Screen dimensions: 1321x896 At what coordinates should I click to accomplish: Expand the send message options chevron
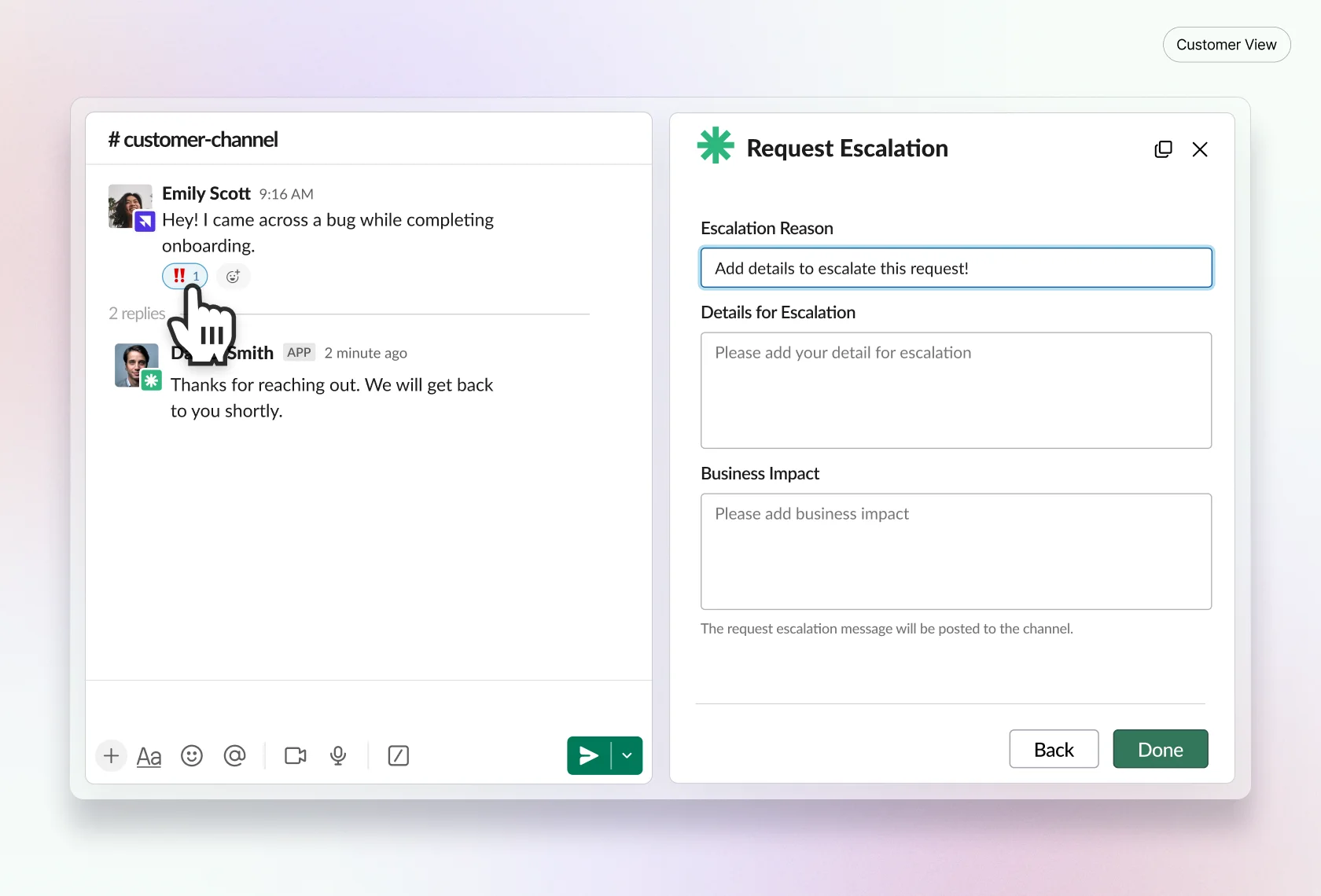(x=627, y=755)
